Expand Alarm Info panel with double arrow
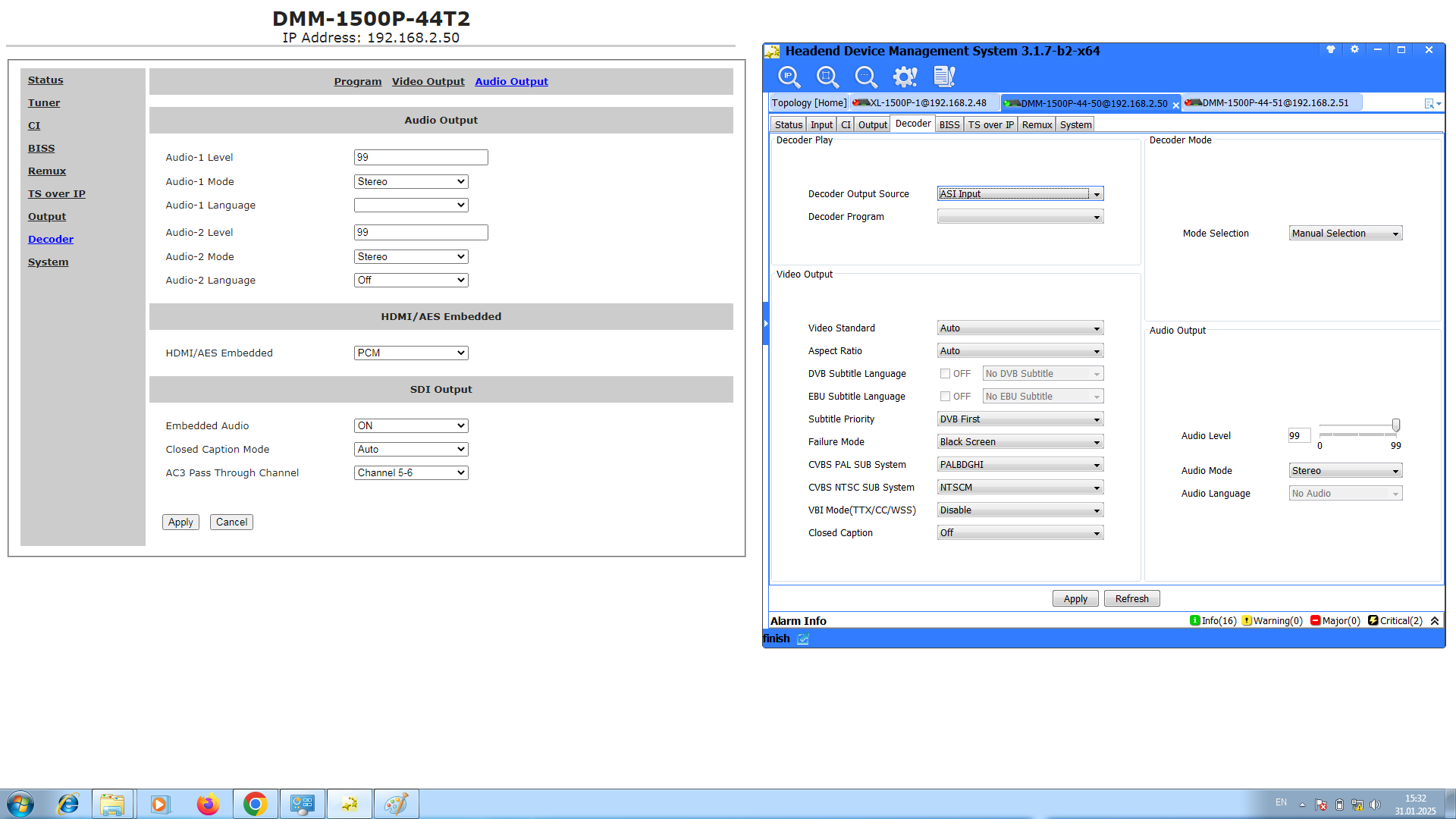Screen dimensions: 1456x819 pos(1435,621)
